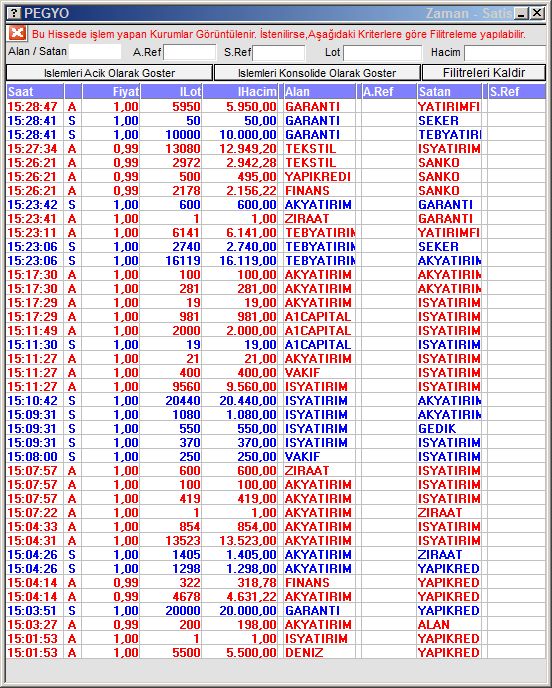Click the red X icon beside the info message
This screenshot has width=552, height=688.
[18, 33]
